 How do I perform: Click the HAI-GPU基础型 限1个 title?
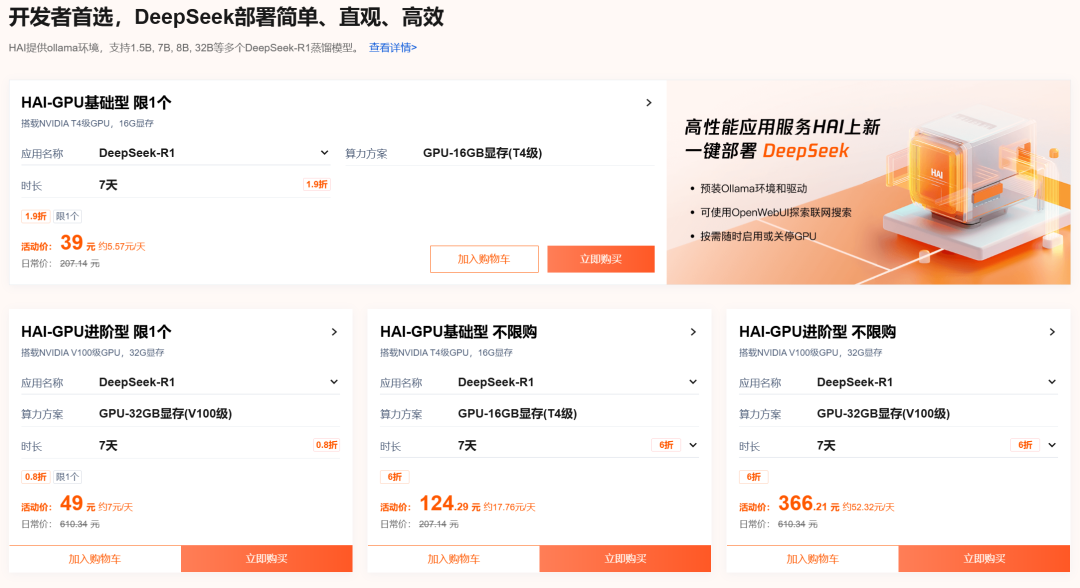pyautogui.click(x=96, y=103)
